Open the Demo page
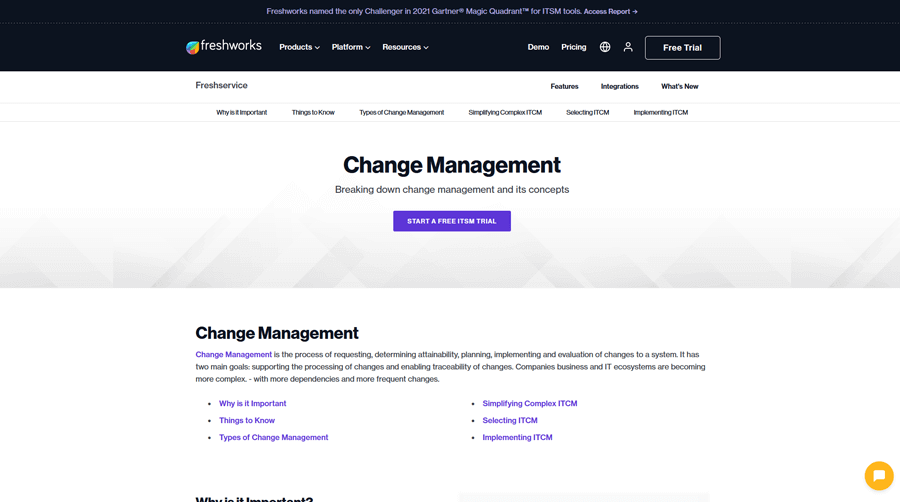This screenshot has width=900, height=502. 538,47
